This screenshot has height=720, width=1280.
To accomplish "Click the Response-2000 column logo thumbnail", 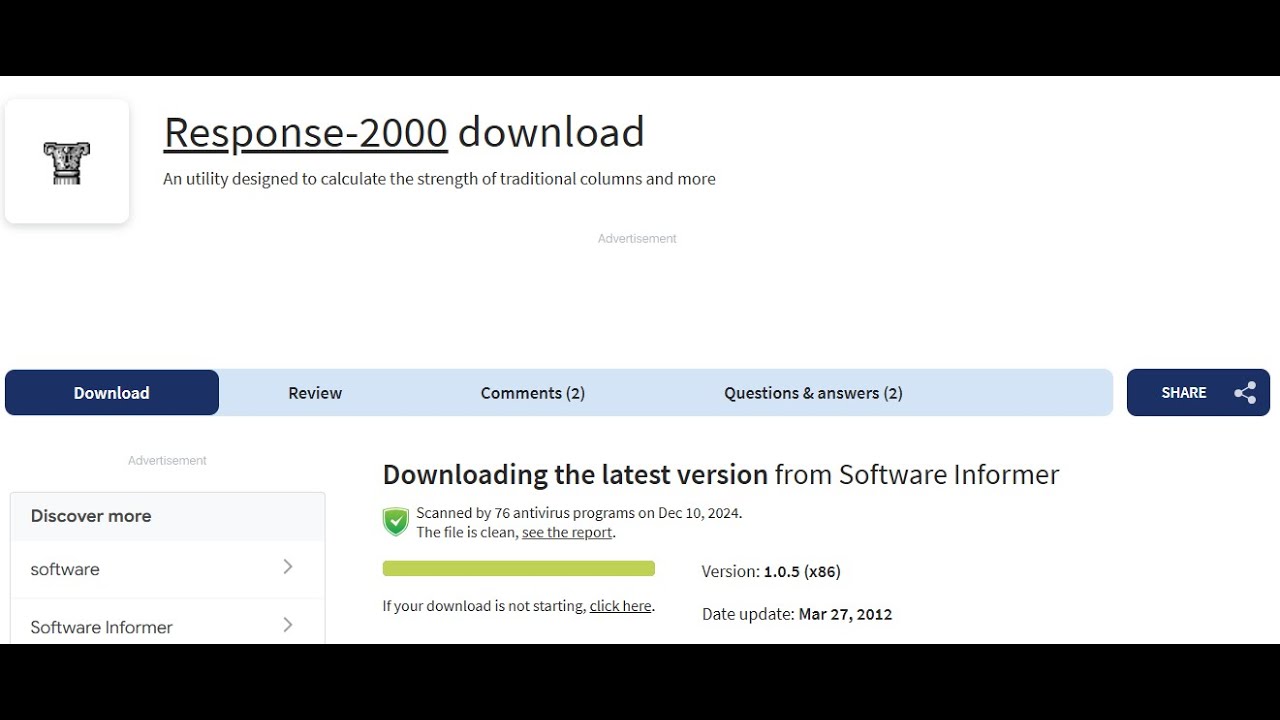I will [67, 161].
